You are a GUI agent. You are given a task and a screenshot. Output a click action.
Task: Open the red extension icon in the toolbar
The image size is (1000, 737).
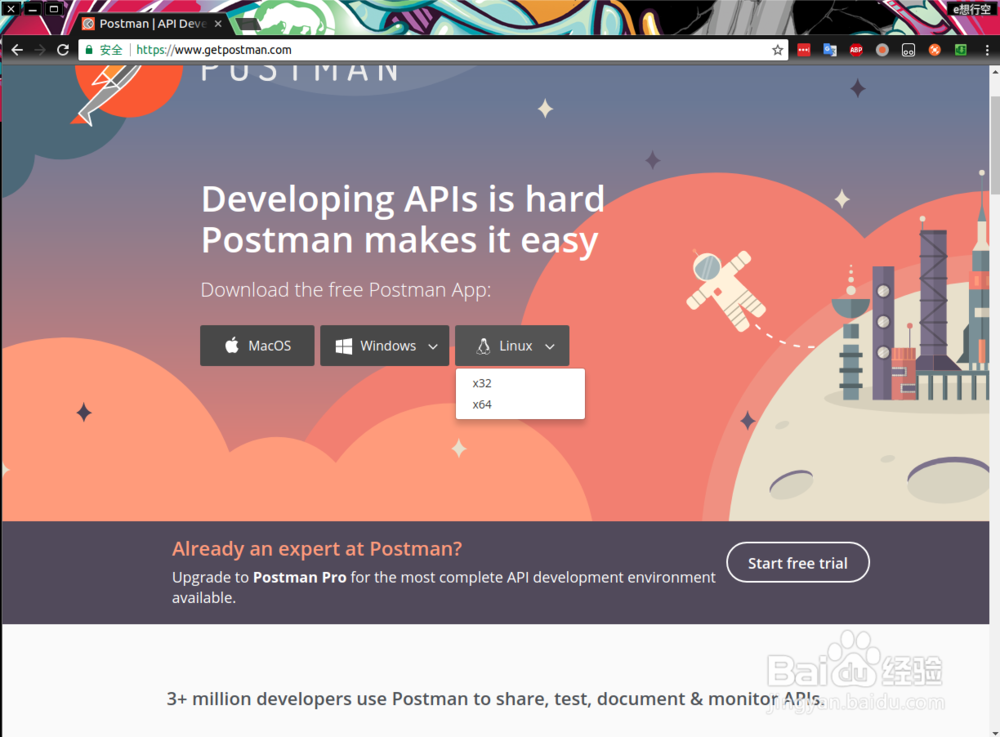point(804,50)
